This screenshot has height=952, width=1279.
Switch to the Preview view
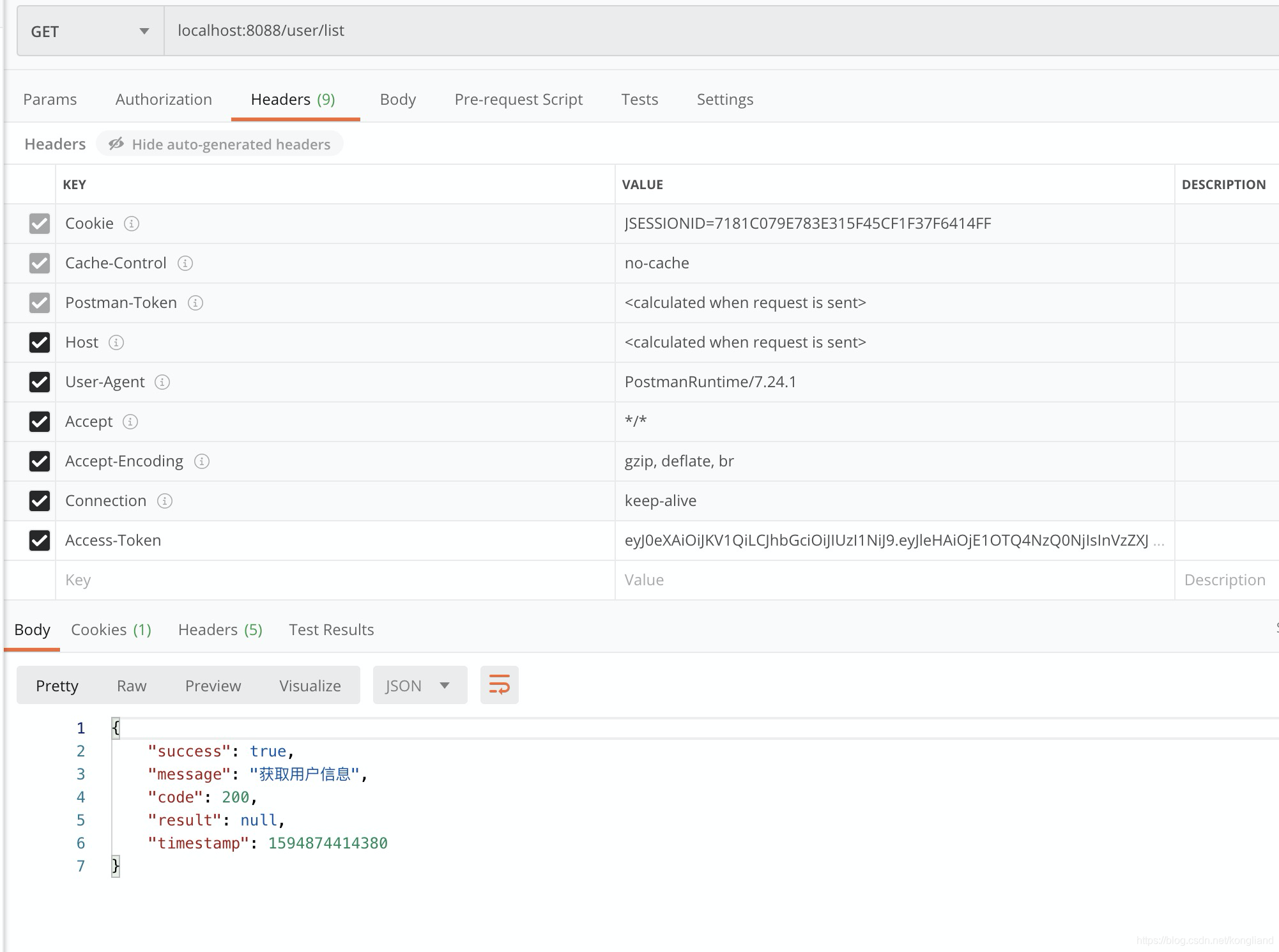(213, 686)
